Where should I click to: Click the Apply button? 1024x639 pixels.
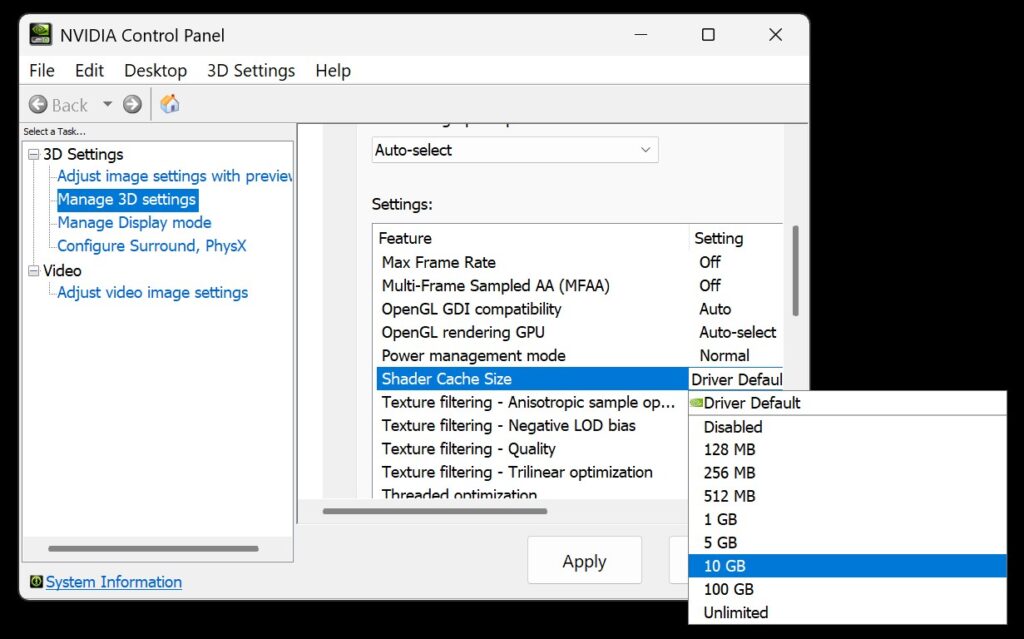coord(584,561)
